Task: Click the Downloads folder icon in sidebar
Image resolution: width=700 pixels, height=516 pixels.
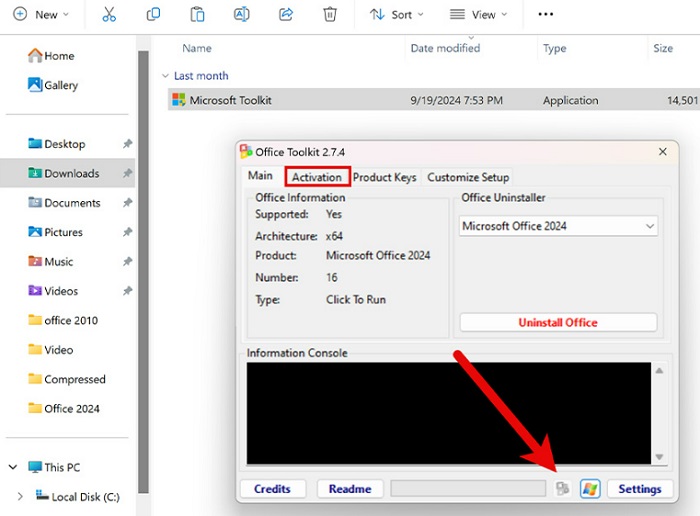Action: [x=35, y=173]
